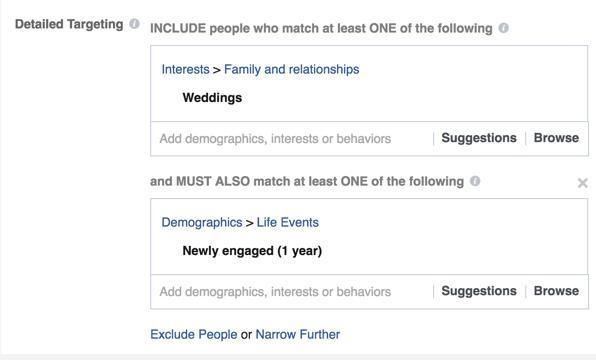Open Suggestions in the narrow audience box
This screenshot has height=360, width=596.
click(x=479, y=291)
